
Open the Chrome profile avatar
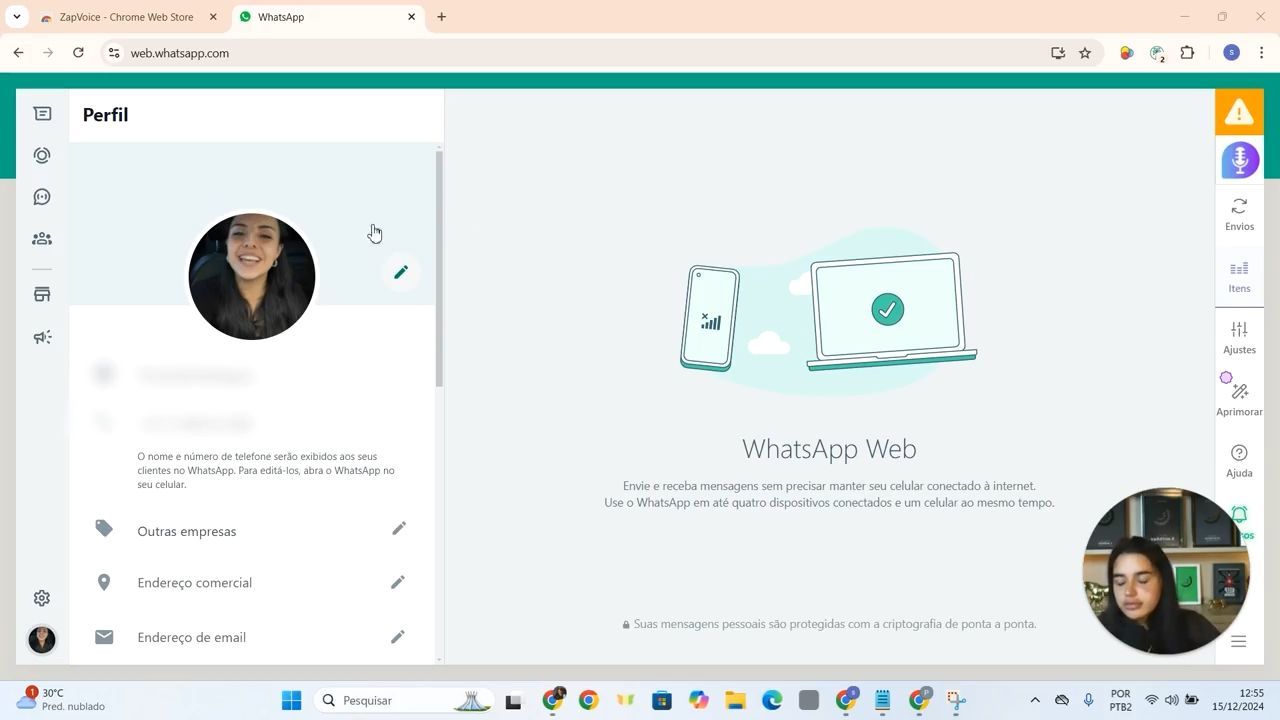coord(1232,53)
